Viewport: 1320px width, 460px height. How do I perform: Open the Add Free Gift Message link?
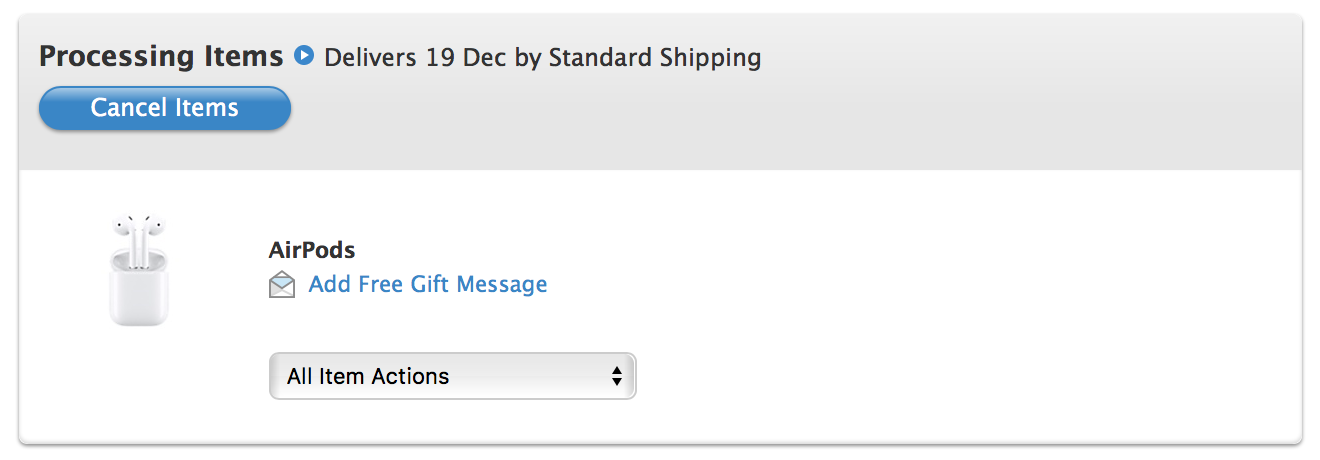[x=427, y=285]
